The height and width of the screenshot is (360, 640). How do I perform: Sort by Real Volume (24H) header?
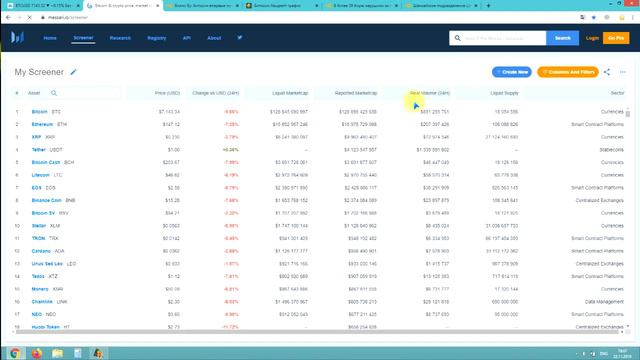click(x=430, y=93)
